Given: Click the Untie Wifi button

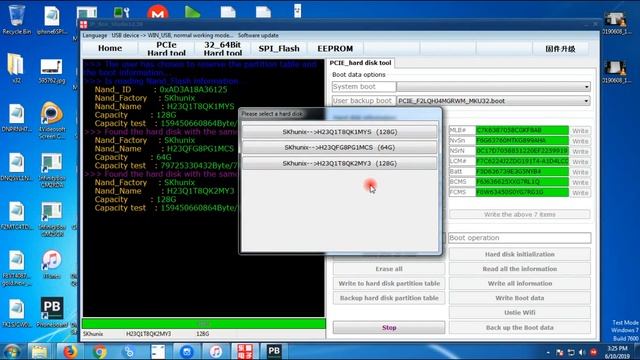Looking at the screenshot, I should coord(520,313).
